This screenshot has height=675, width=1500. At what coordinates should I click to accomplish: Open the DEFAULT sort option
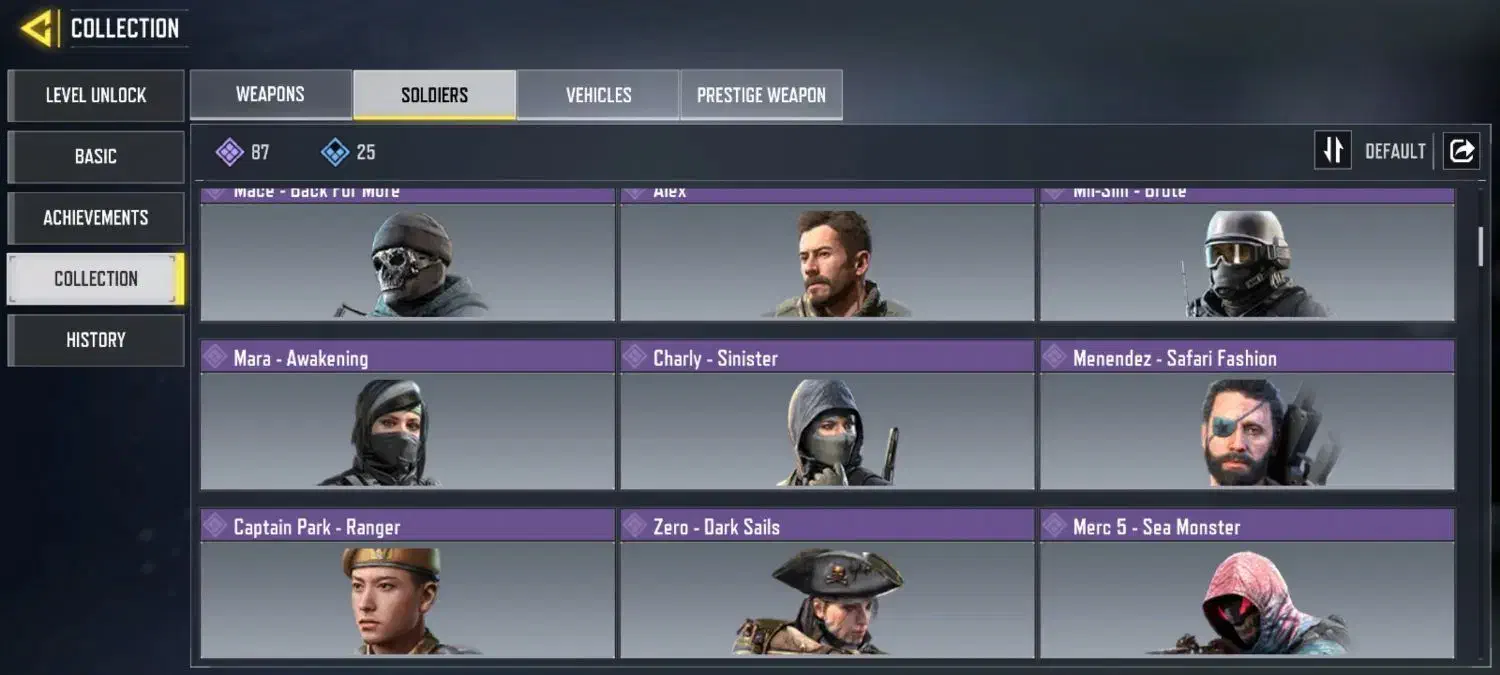pos(1395,152)
